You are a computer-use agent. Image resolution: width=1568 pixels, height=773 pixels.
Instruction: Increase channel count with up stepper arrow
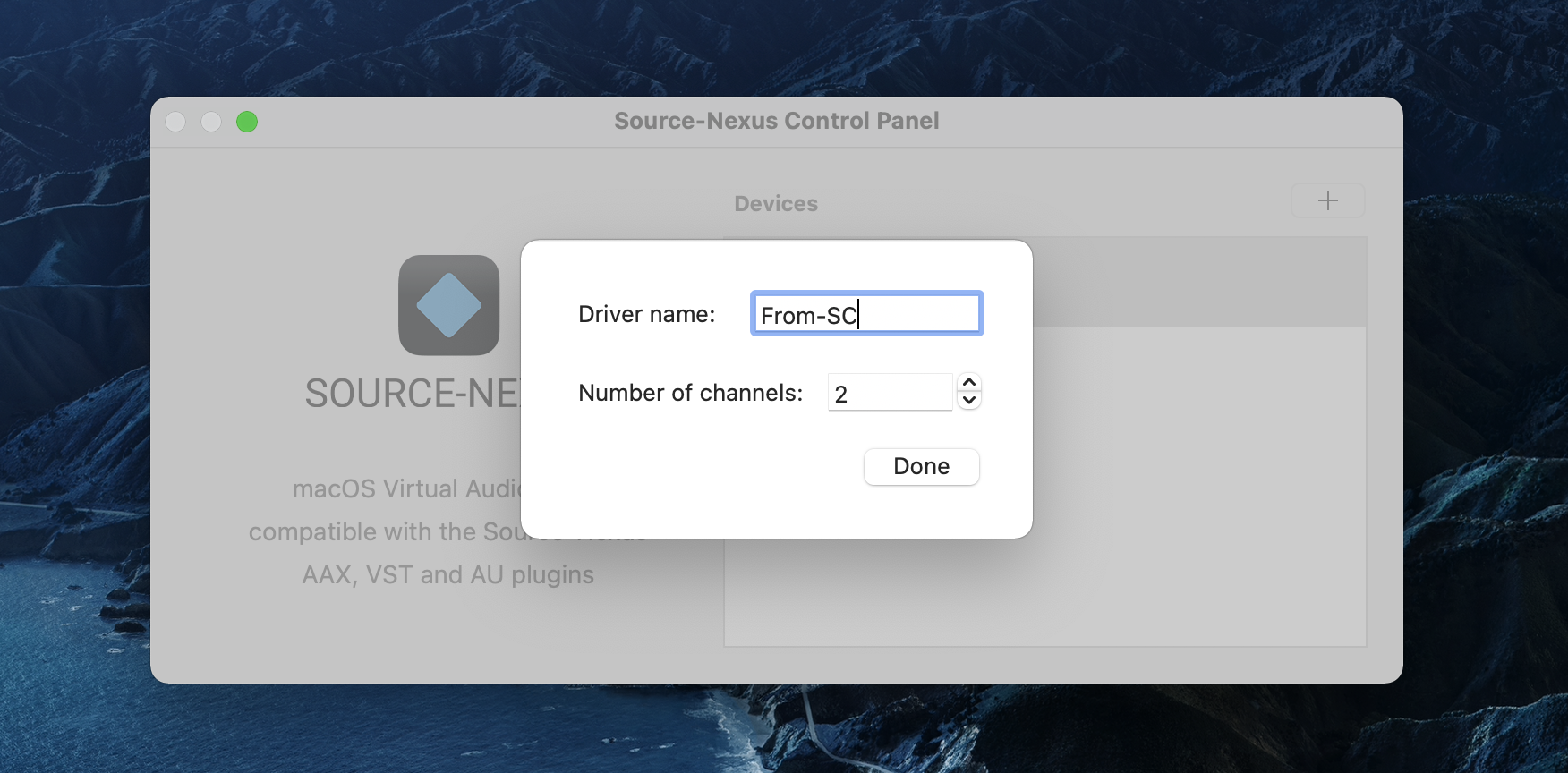[968, 383]
